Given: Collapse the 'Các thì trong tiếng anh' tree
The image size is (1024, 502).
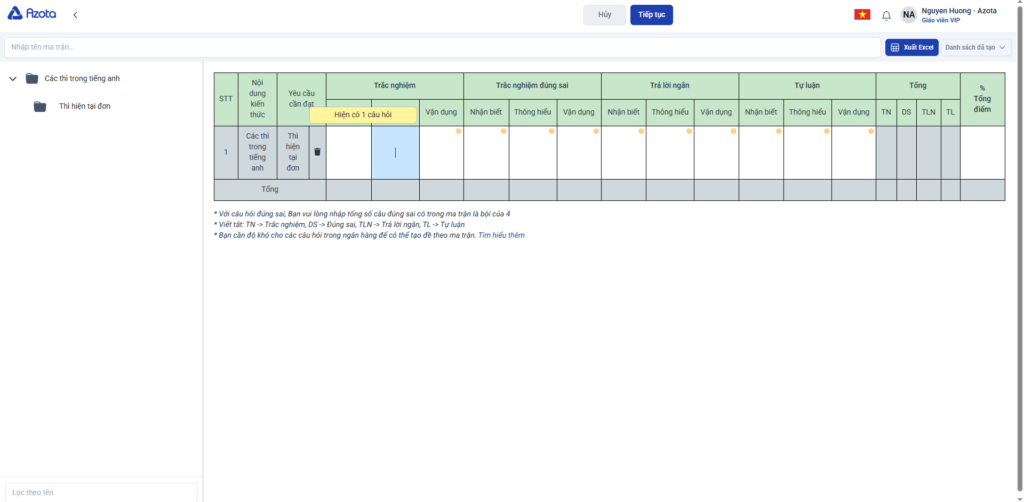Looking at the screenshot, I should (12, 78).
